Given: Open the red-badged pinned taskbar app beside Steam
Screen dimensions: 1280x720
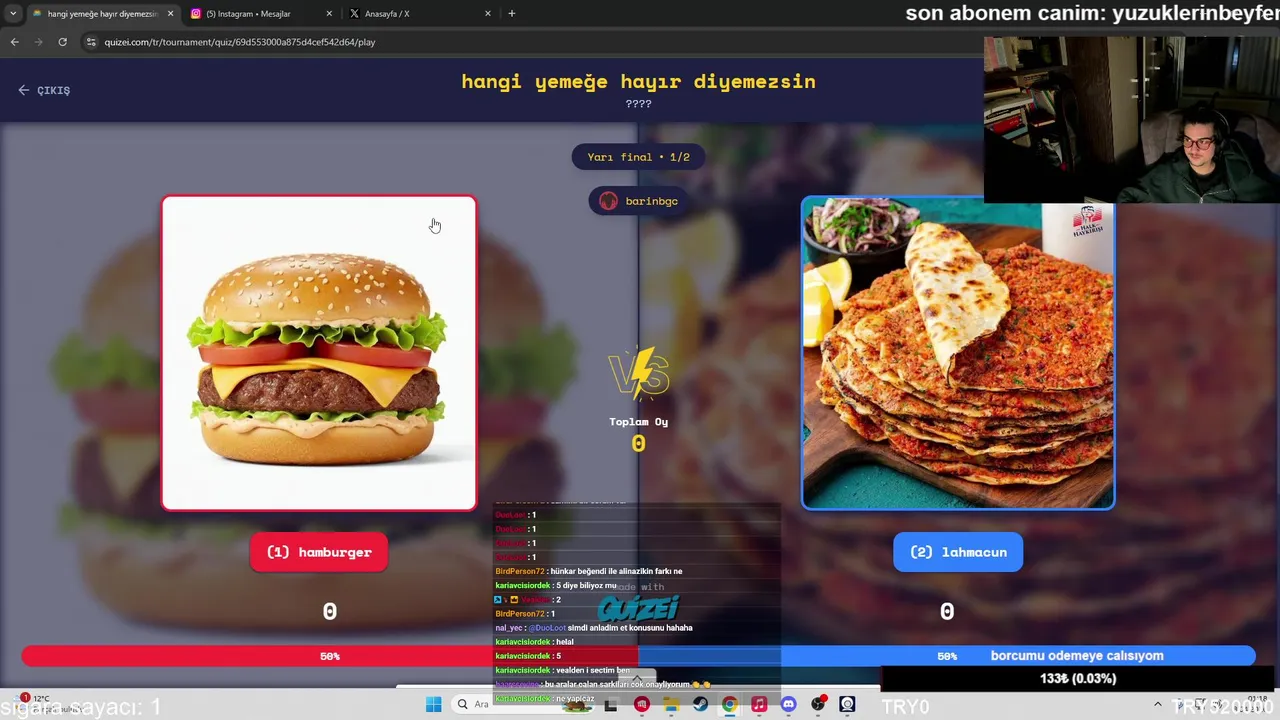Looking at the screenshot, I should (x=641, y=705).
